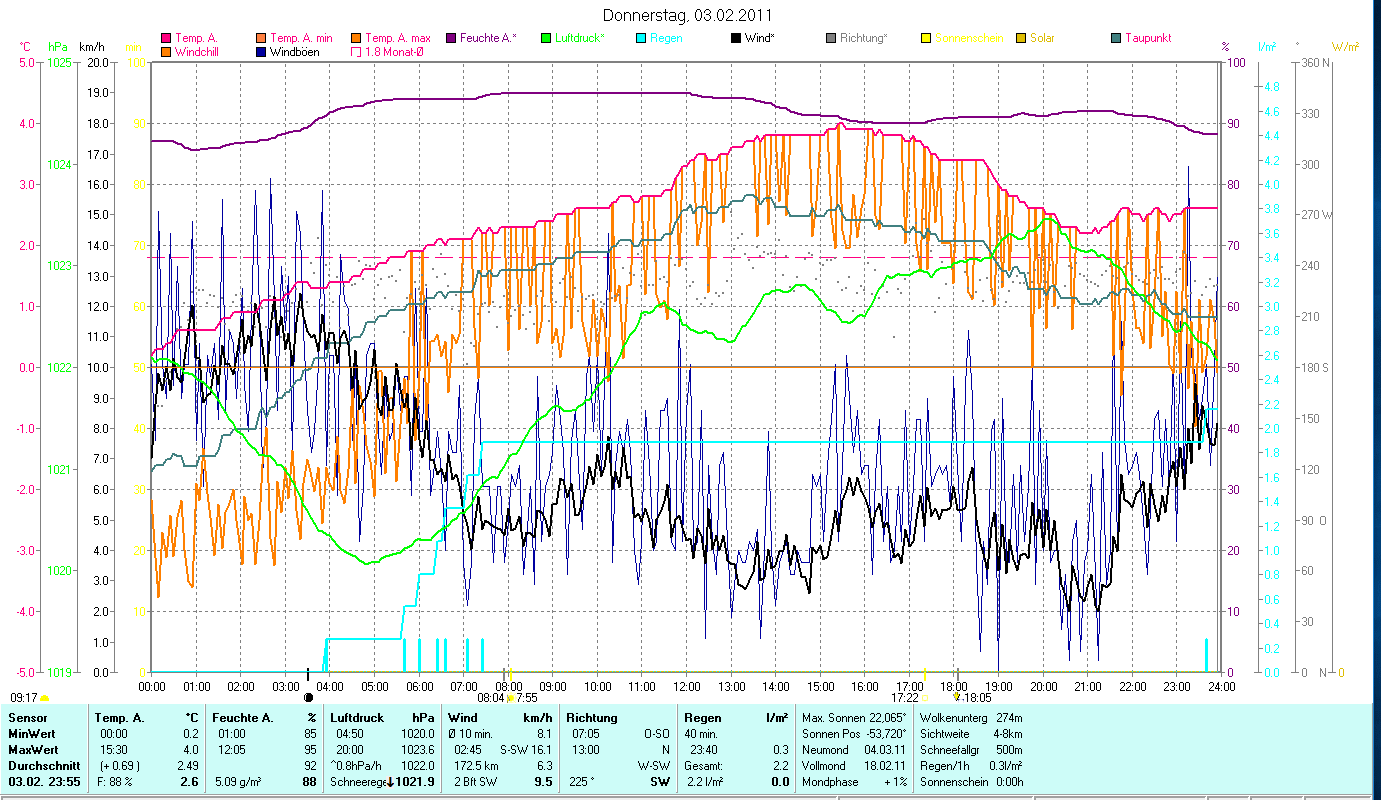Click the Luftdruck column header in the stats table

pos(357,717)
